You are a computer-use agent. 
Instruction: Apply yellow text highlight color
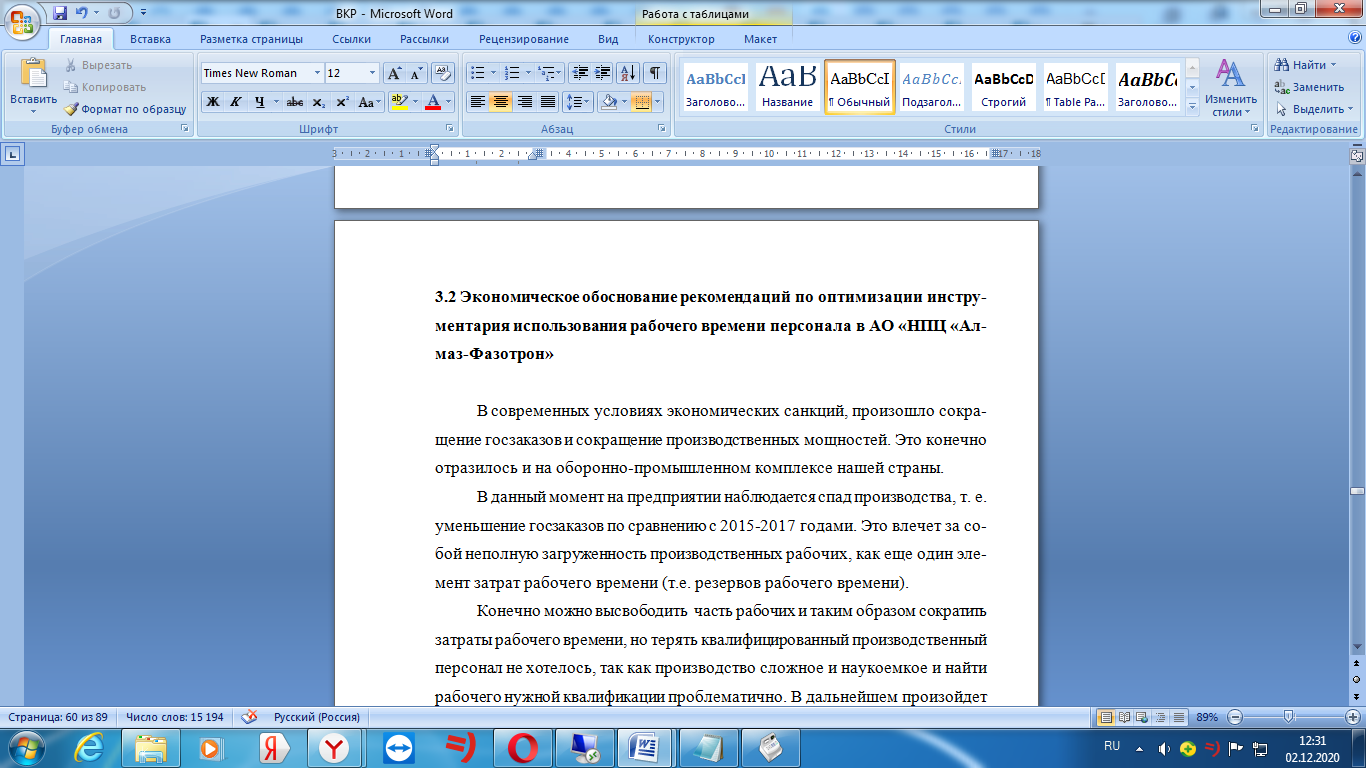click(x=399, y=102)
